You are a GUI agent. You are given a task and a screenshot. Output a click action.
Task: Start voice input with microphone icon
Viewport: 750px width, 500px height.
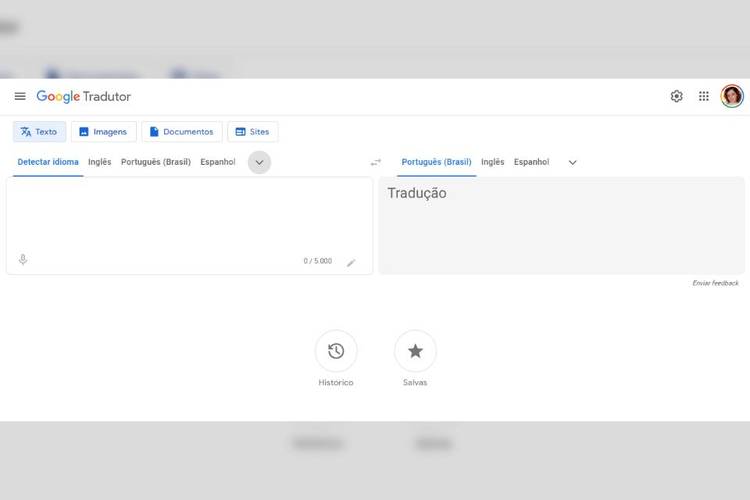[x=23, y=260]
